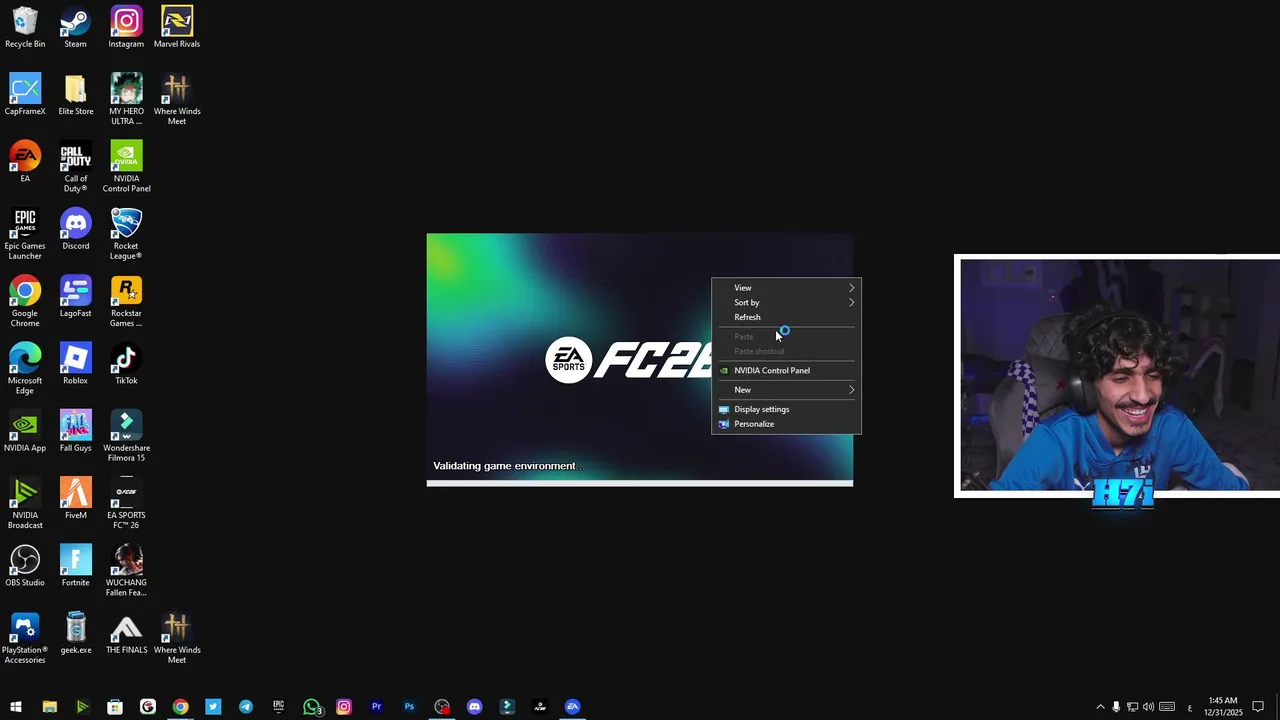This screenshot has height=720, width=1280.
Task: Open the clock and calendar flyout
Action: pos(1223,707)
